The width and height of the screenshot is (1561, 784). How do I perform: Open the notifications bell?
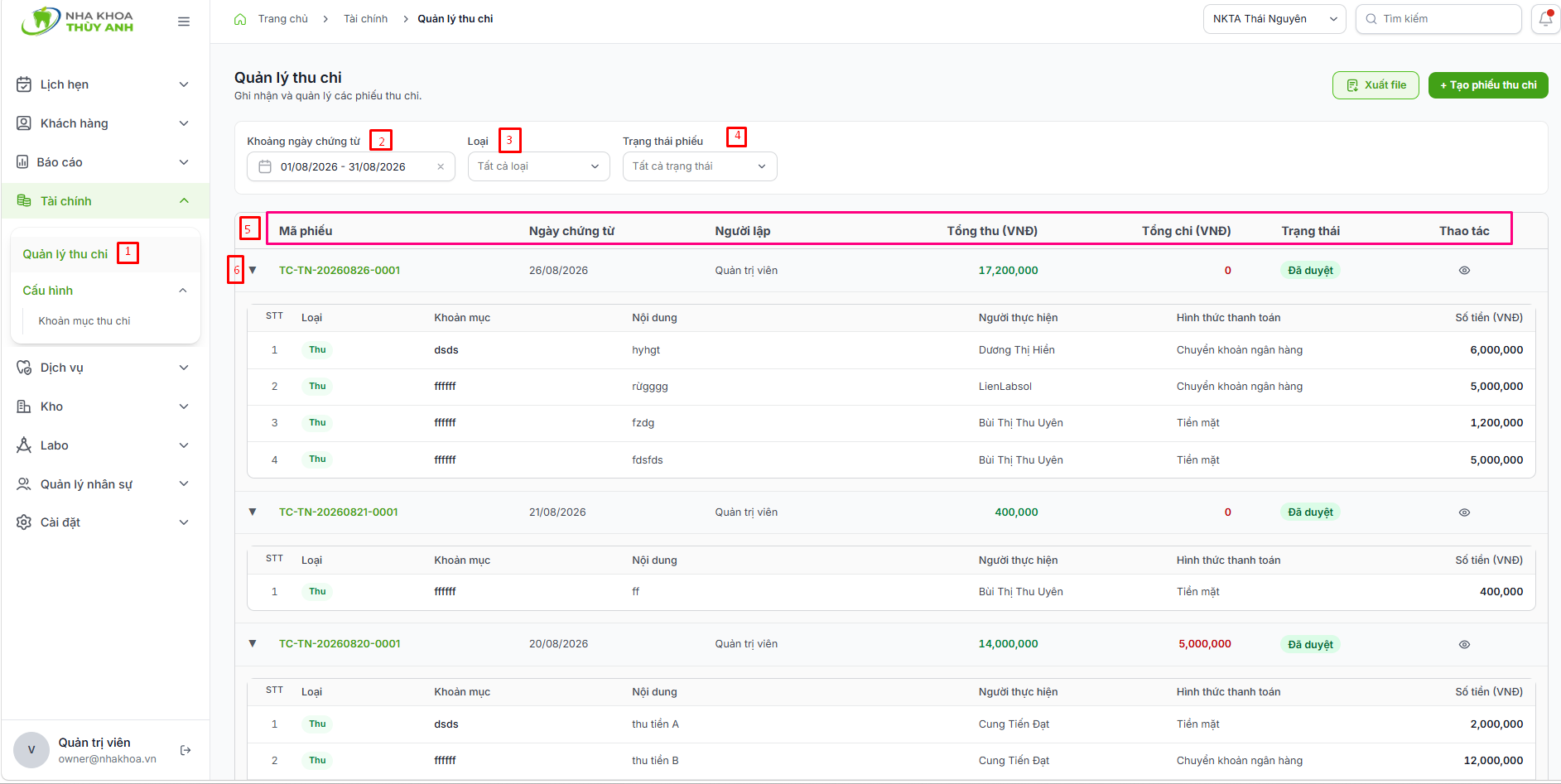[x=1545, y=19]
